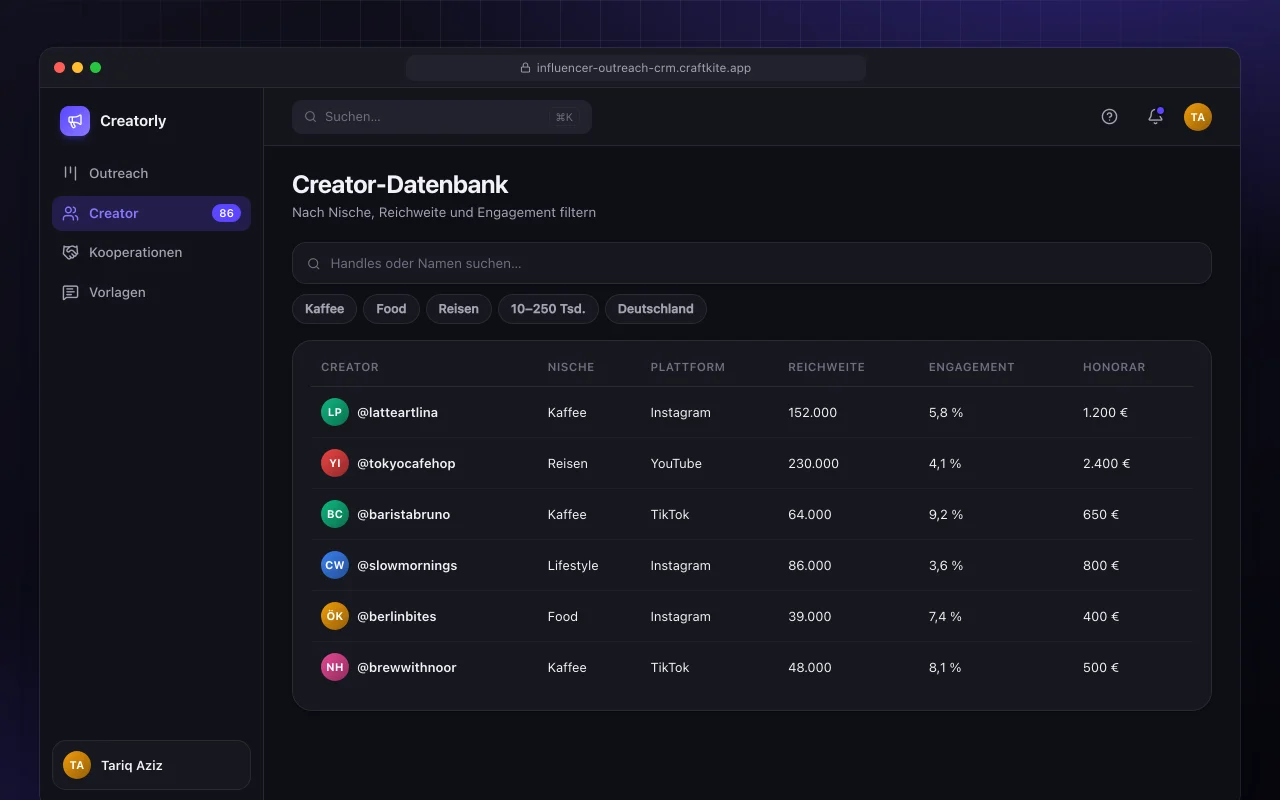This screenshot has width=1280, height=800.
Task: Toggle the Kaffee filter chip
Action: (x=324, y=309)
